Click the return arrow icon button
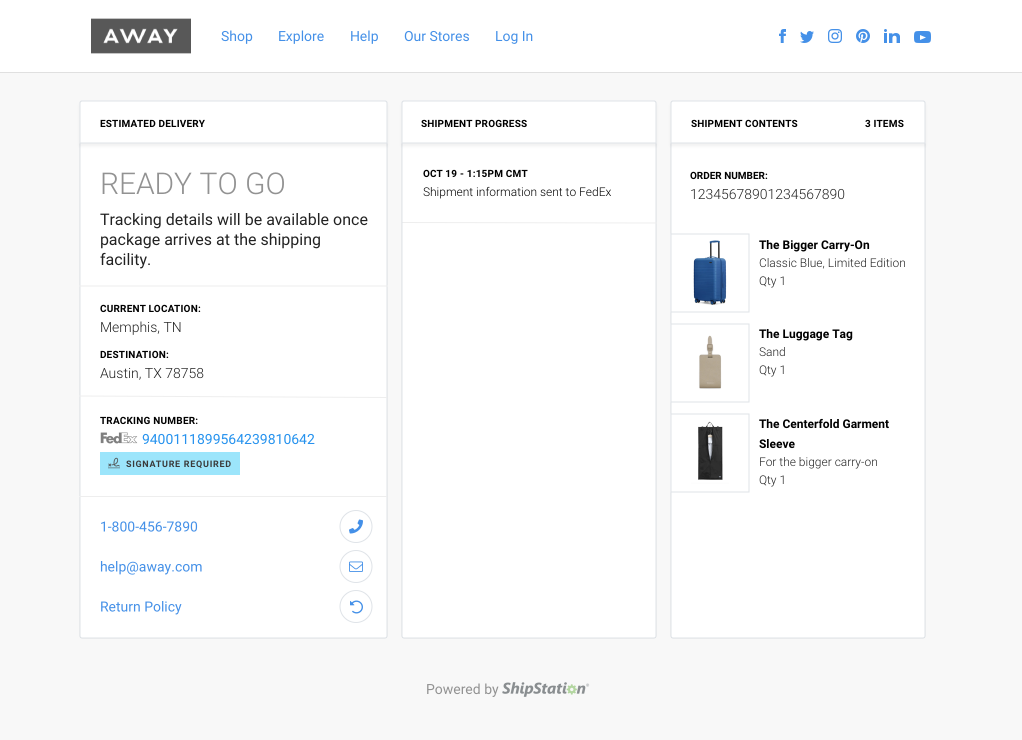Viewport: 1022px width, 740px height. 356,607
